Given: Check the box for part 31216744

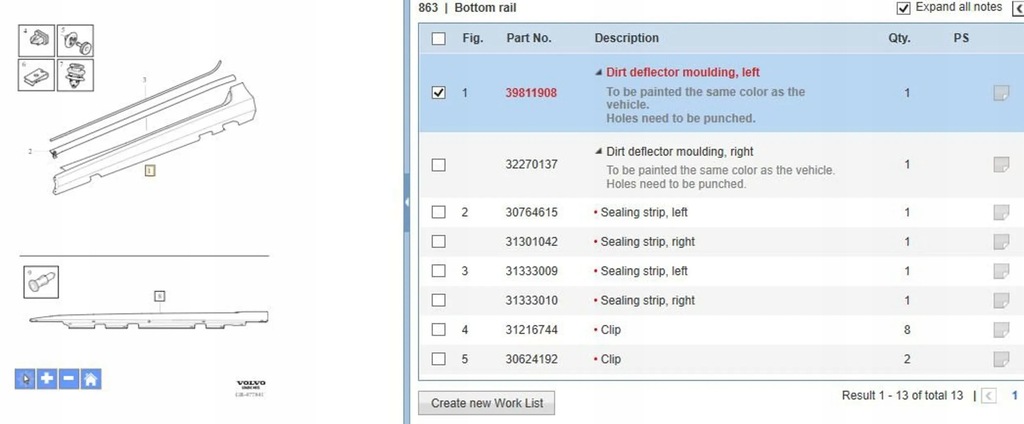Looking at the screenshot, I should pyautogui.click(x=439, y=330).
